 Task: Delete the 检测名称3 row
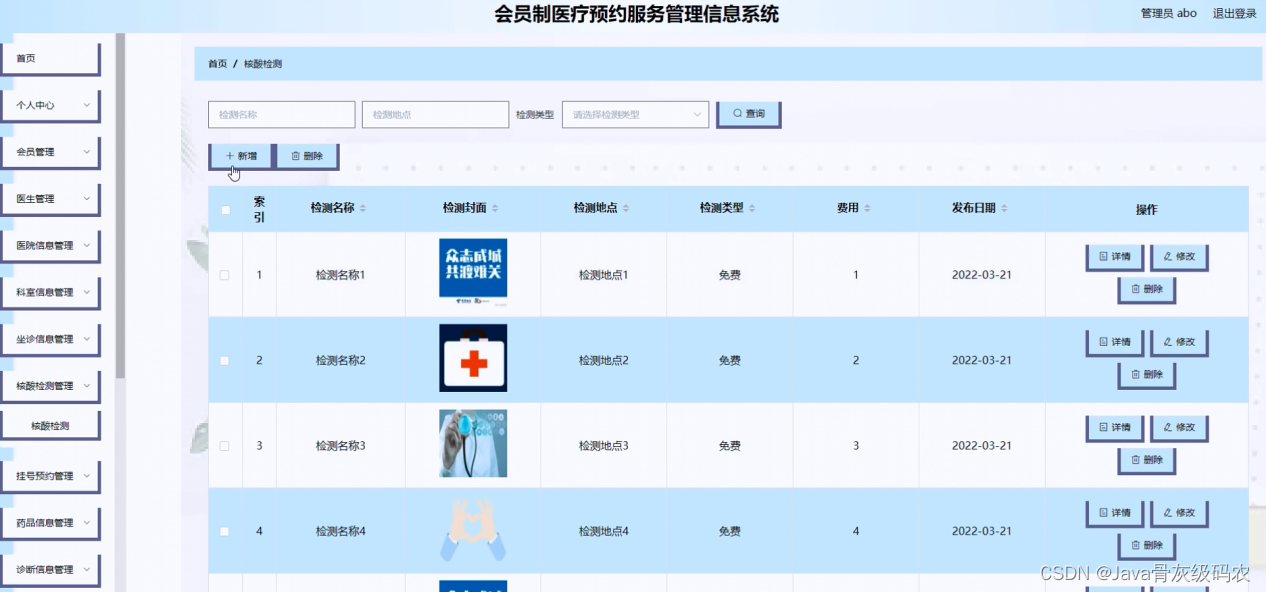1146,460
